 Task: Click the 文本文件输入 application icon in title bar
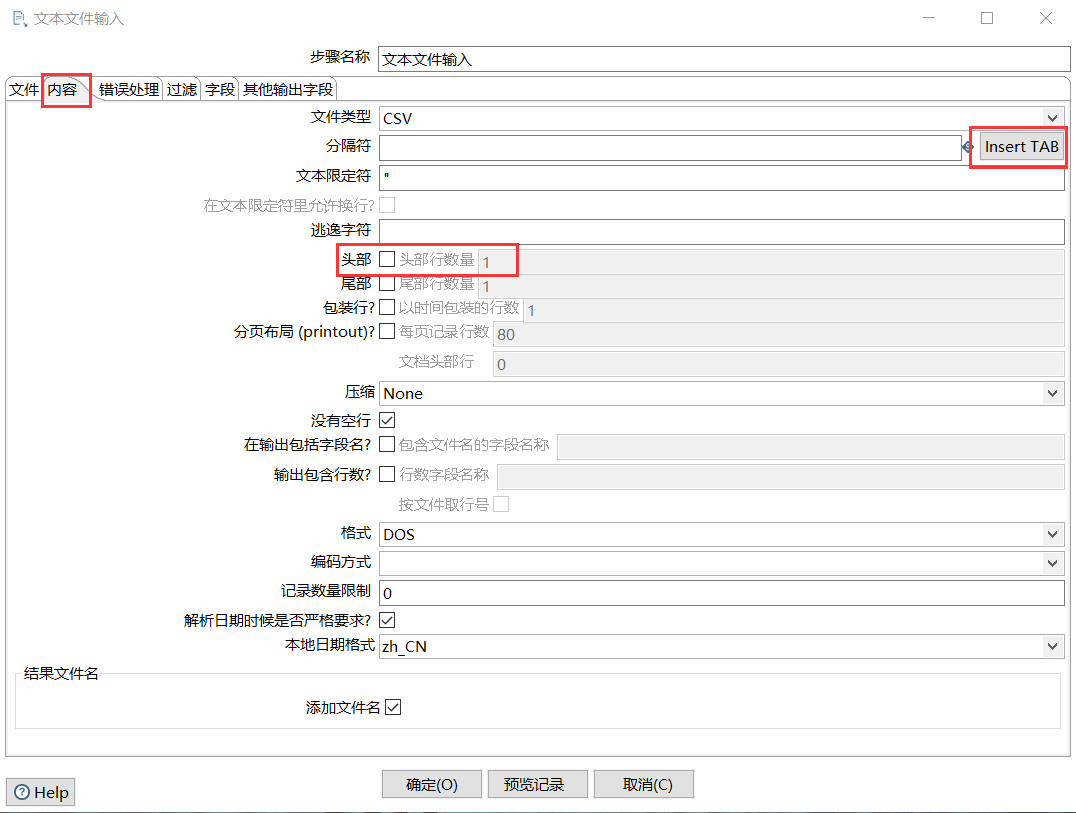(17, 18)
